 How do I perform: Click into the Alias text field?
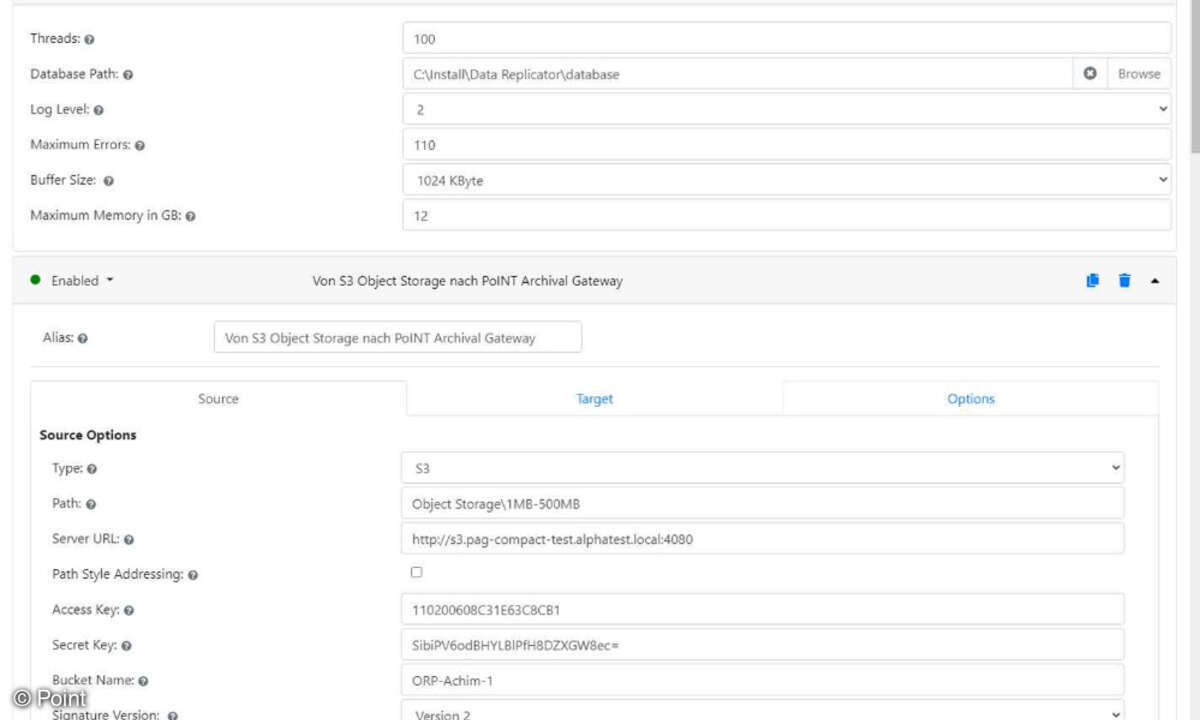(x=398, y=337)
